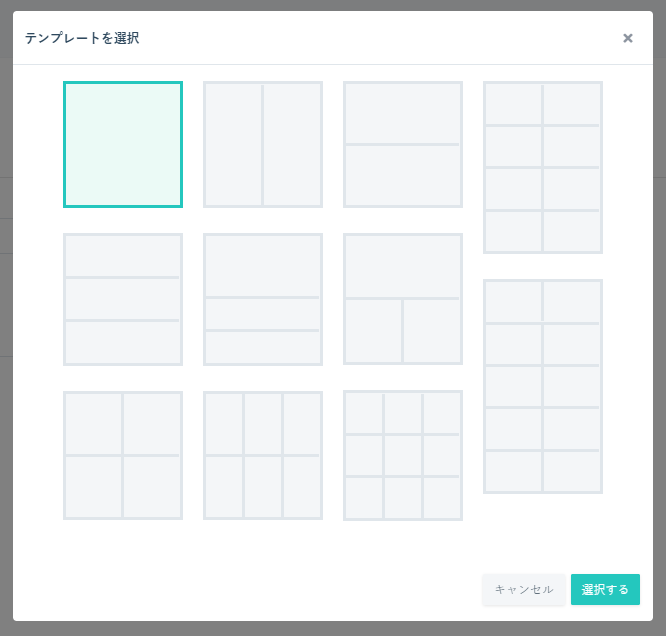666x636 pixels.
Task: Click the middle row of the three equal rows template
Action: click(123, 299)
